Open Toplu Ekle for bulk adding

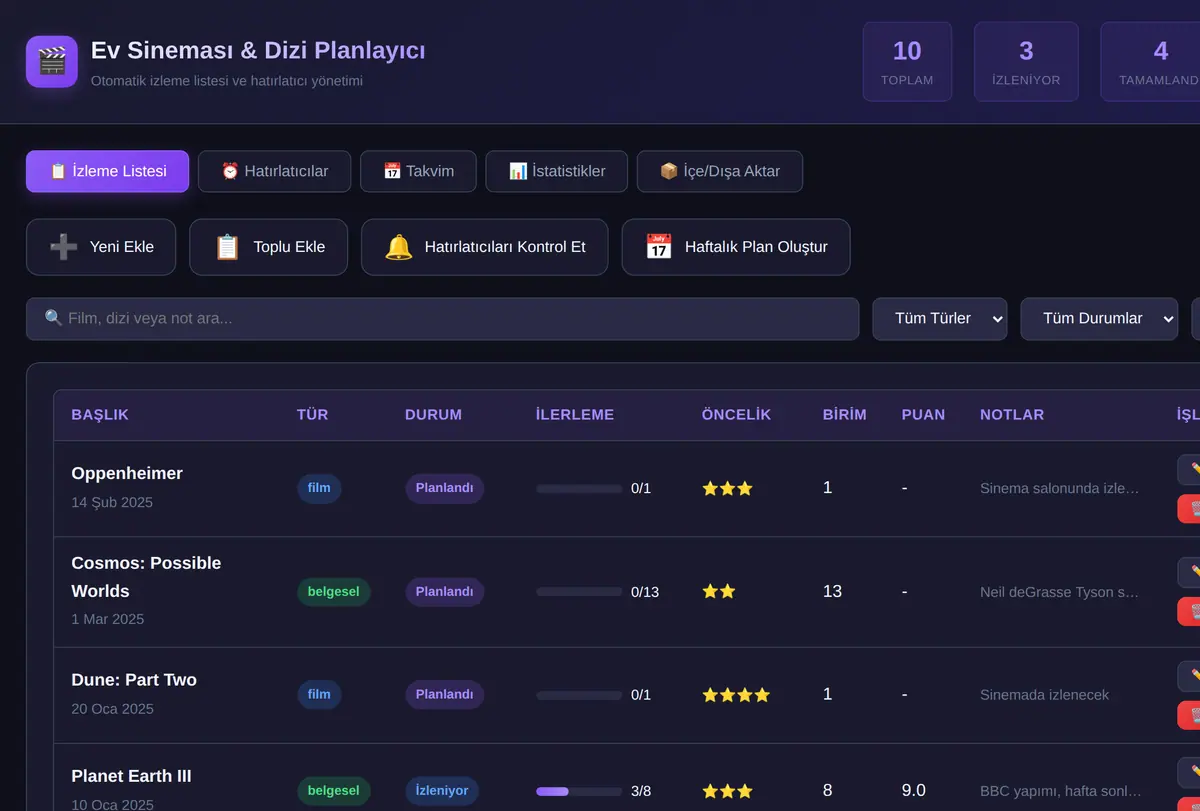point(269,247)
